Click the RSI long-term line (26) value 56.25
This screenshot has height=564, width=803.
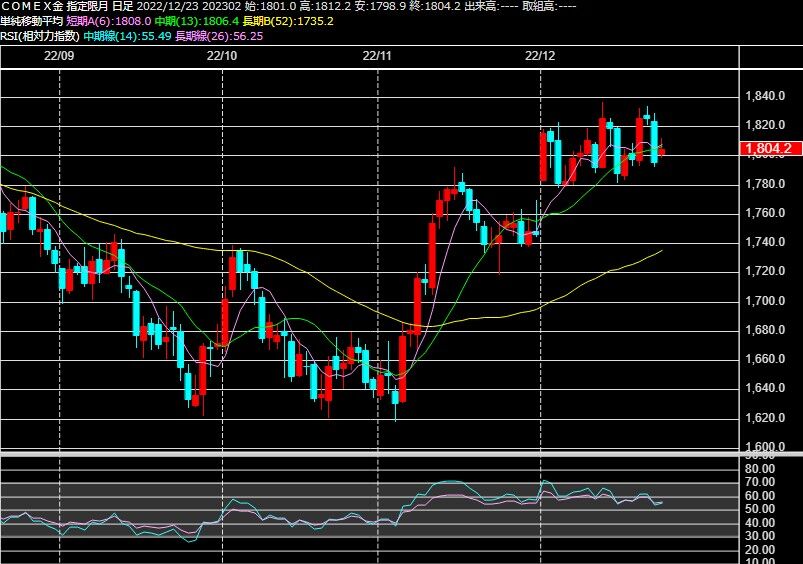[x=247, y=36]
